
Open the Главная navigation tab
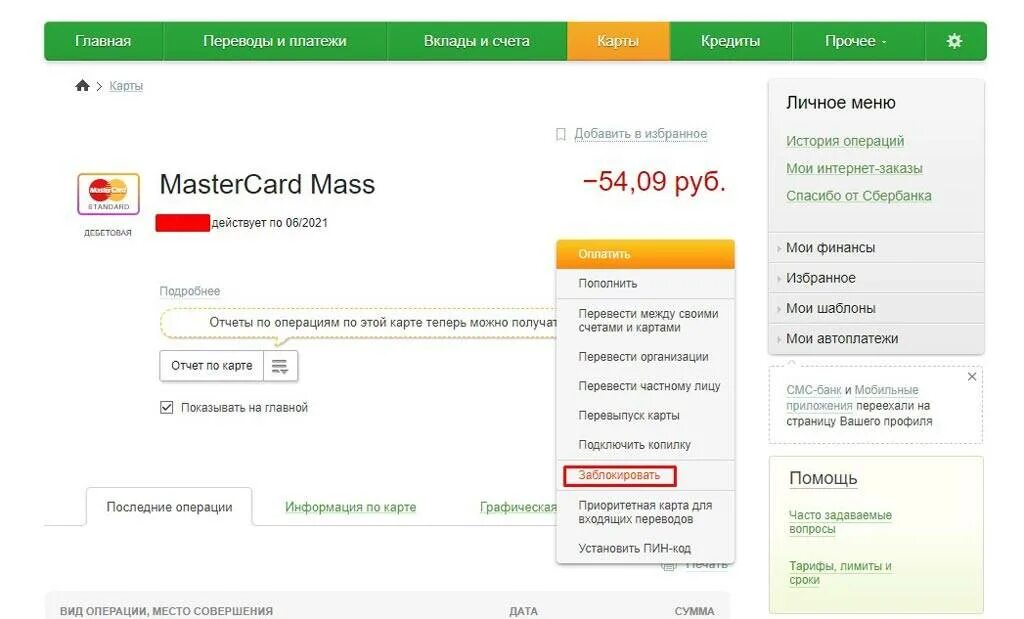[103, 41]
